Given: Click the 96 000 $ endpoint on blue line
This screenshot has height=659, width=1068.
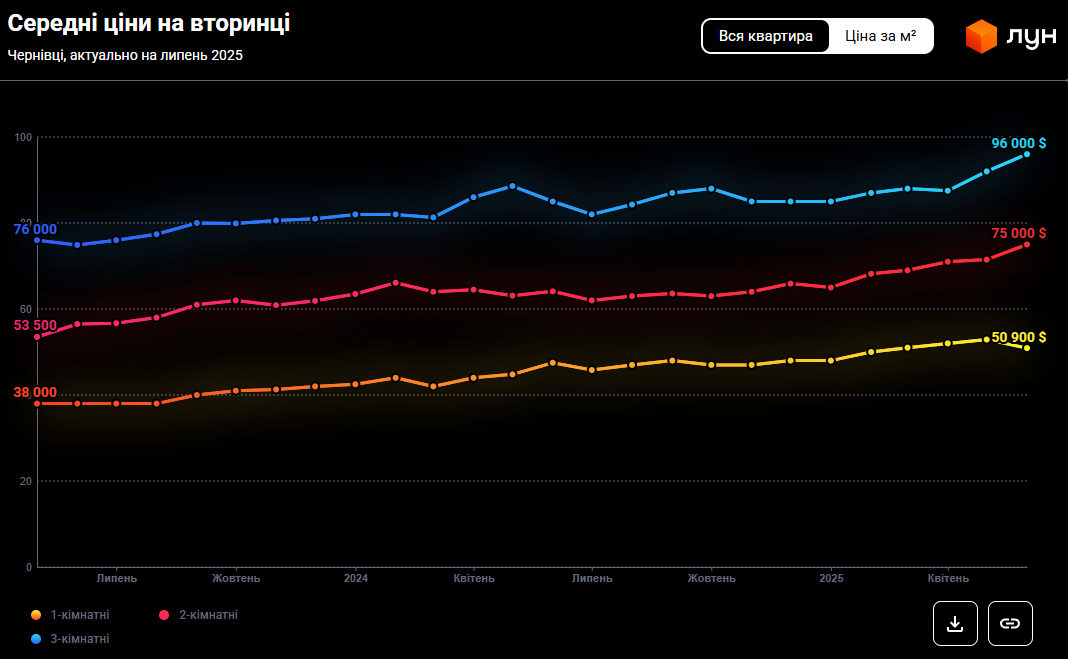Looking at the screenshot, I should [1027, 154].
